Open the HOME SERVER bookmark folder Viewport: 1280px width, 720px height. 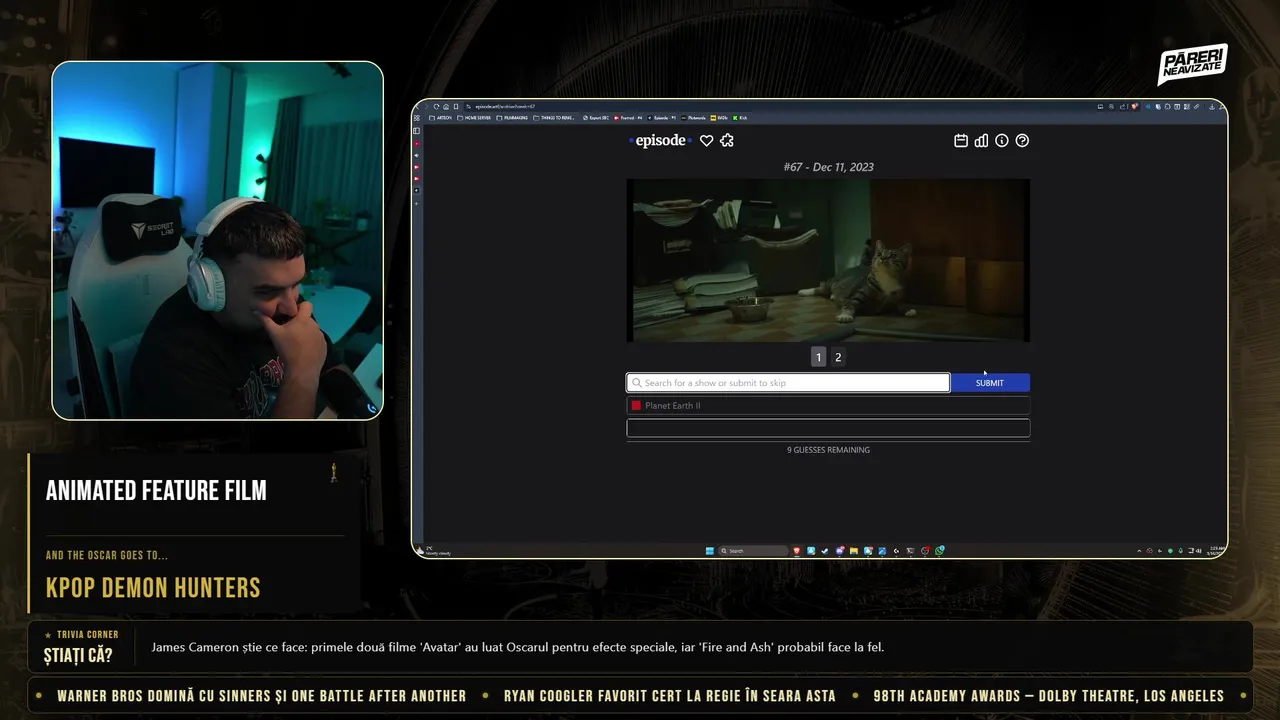tap(474, 118)
